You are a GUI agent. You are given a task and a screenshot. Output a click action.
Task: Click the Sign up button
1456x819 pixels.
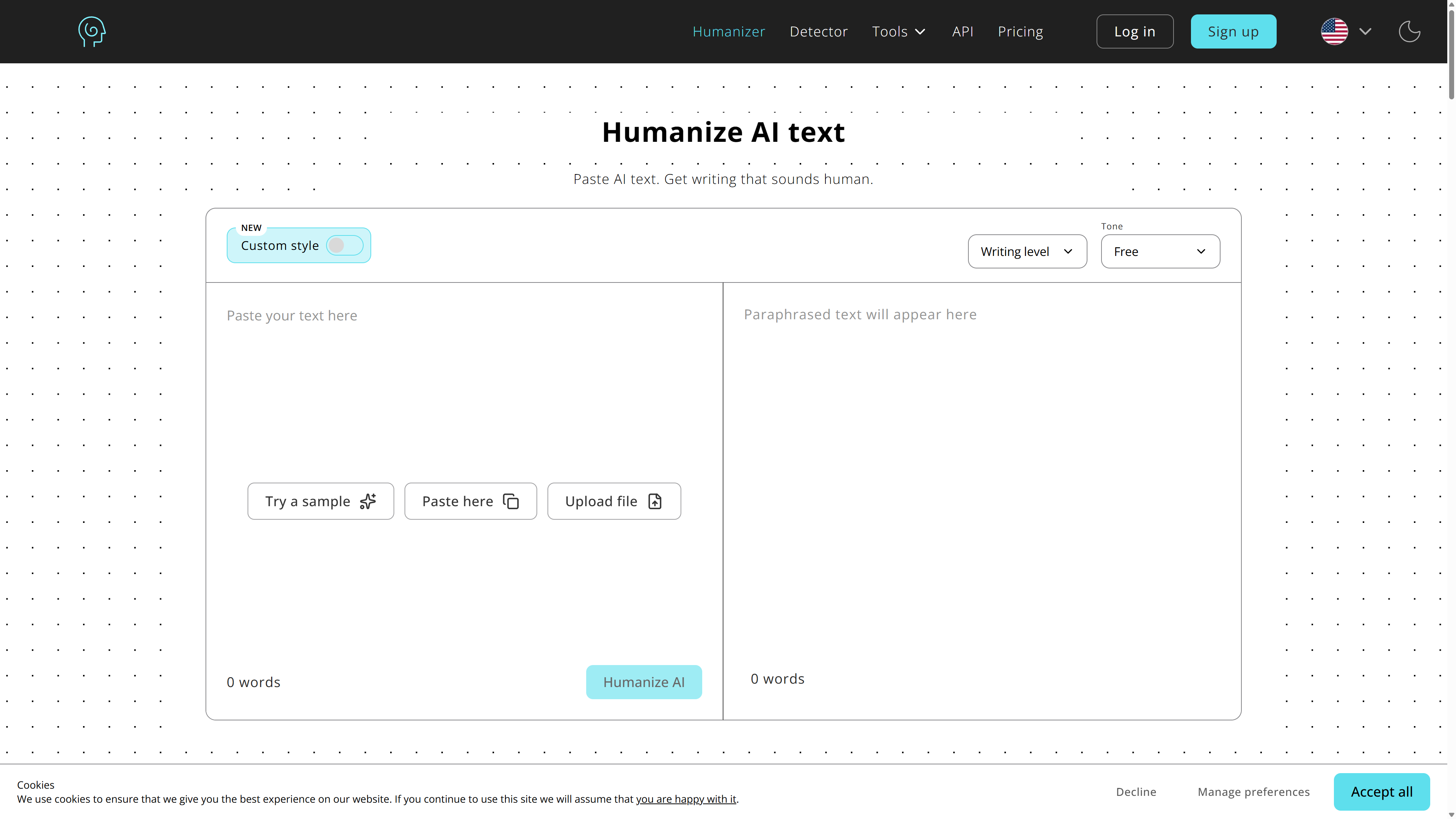pyautogui.click(x=1233, y=31)
